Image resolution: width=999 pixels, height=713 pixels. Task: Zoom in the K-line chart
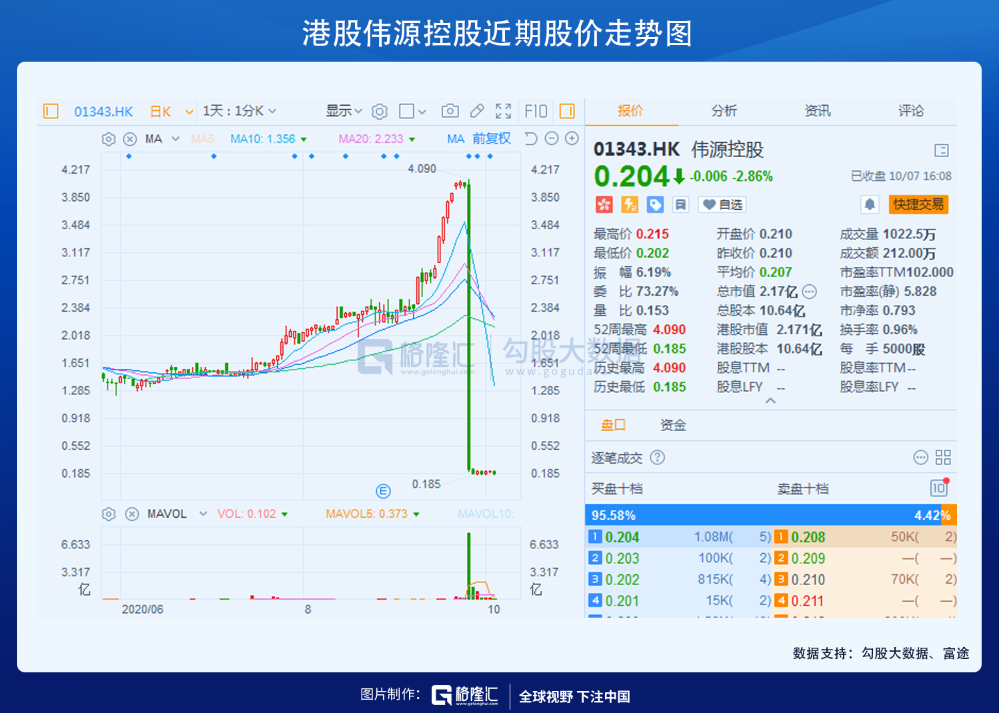coord(572,138)
